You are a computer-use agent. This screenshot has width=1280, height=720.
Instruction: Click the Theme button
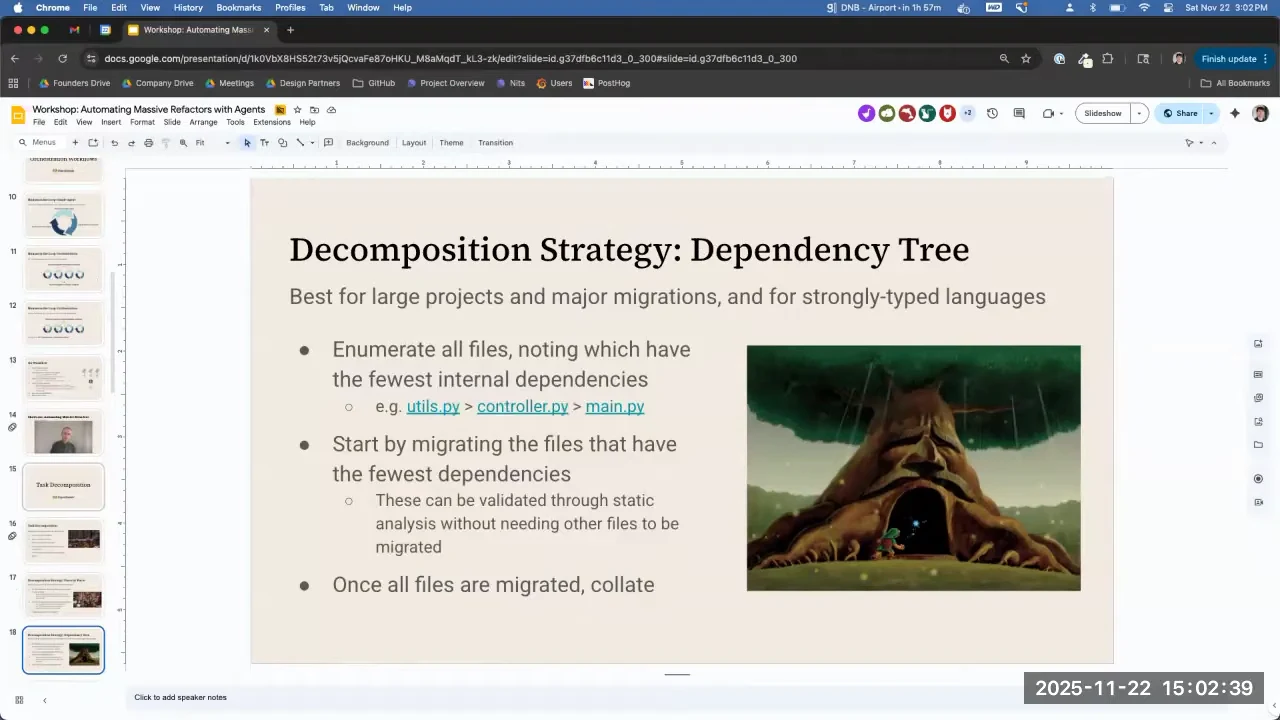[x=451, y=143]
